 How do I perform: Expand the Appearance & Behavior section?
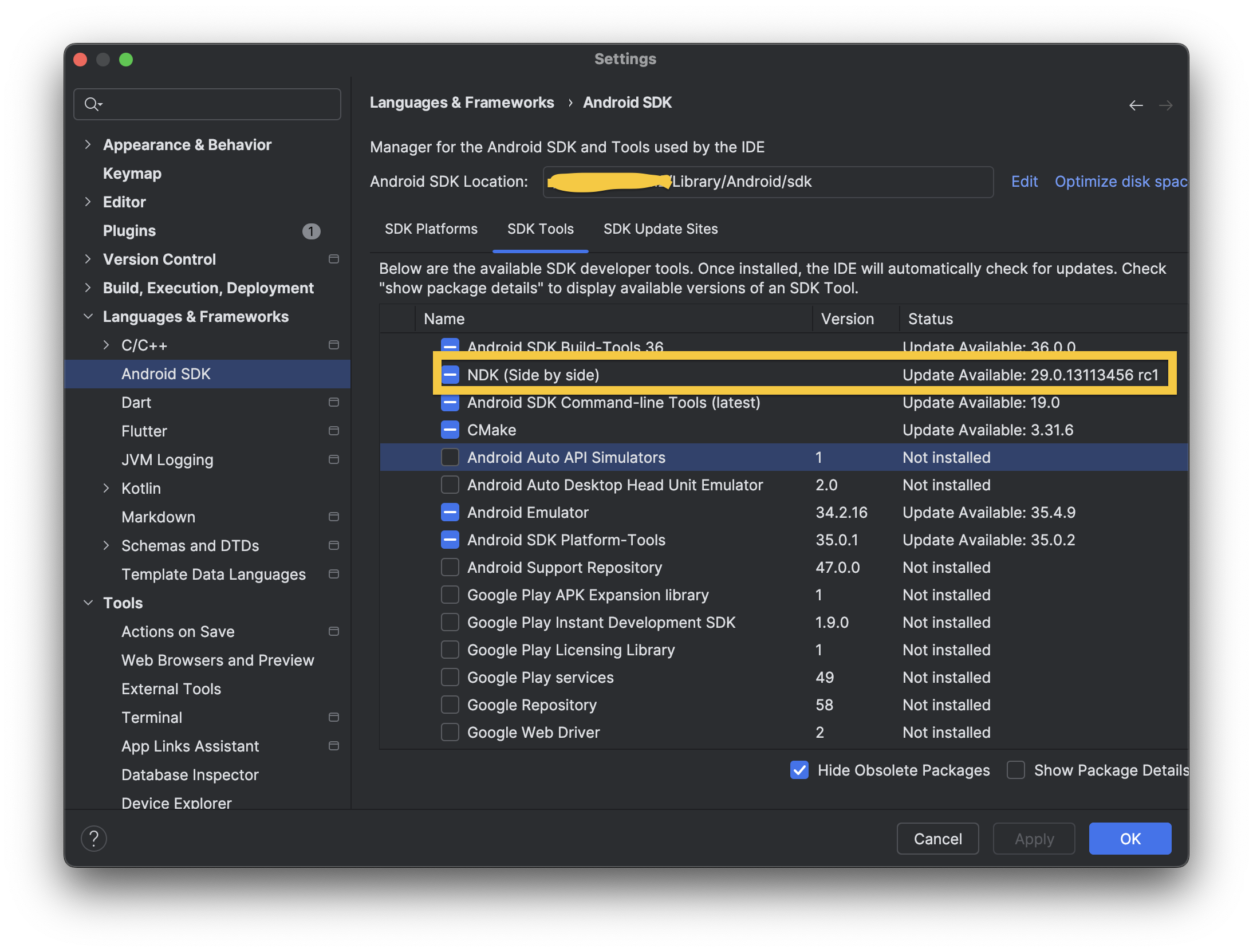pyautogui.click(x=88, y=144)
